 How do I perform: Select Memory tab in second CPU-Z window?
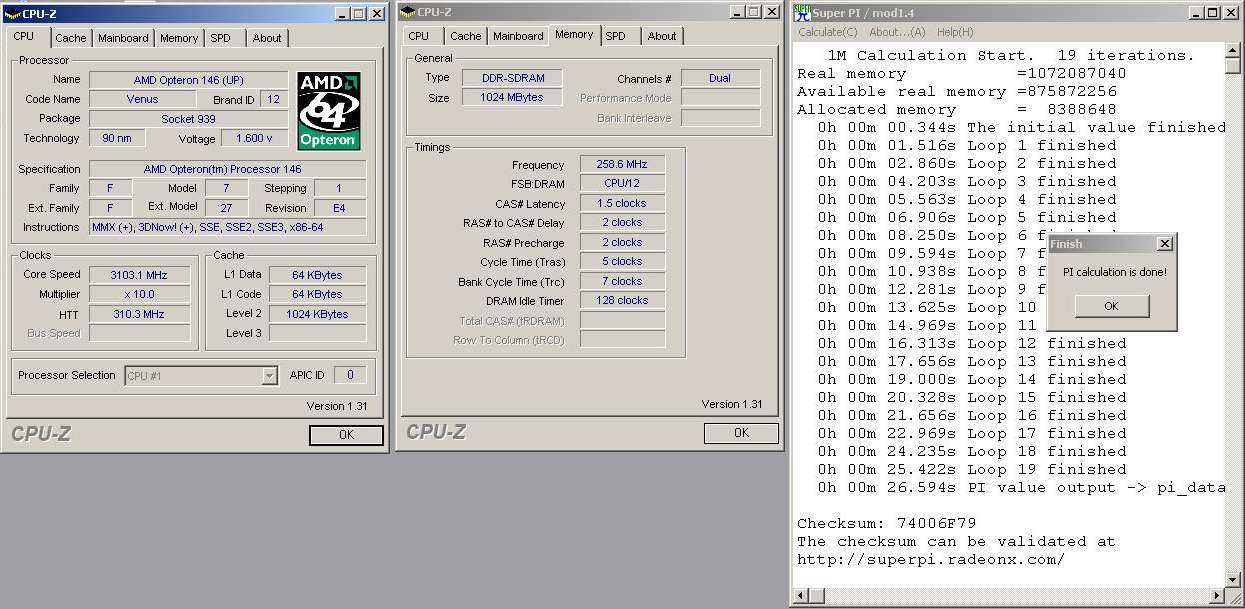574,34
